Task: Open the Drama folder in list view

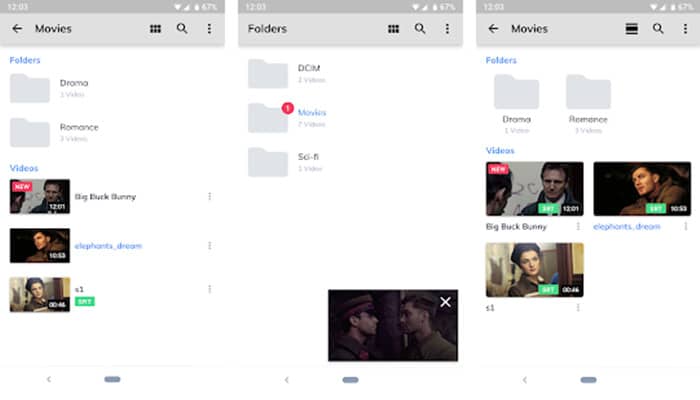Action: [x=30, y=88]
